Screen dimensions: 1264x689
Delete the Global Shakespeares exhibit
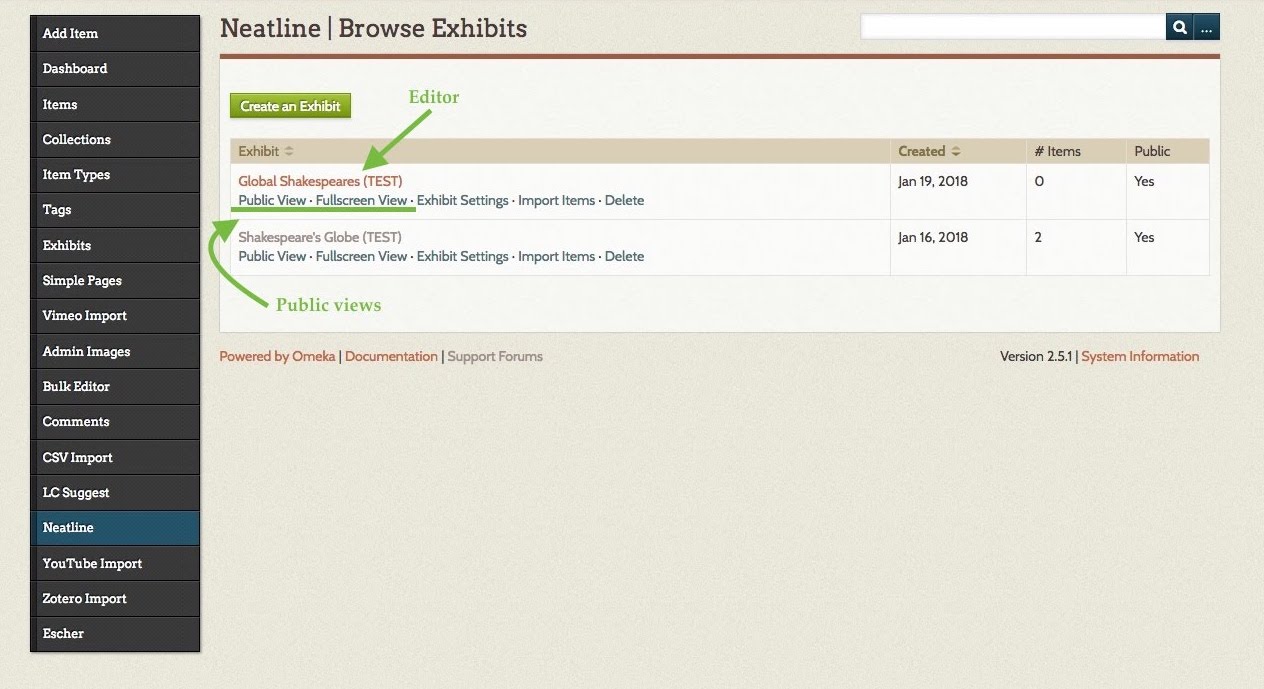pyautogui.click(x=624, y=200)
